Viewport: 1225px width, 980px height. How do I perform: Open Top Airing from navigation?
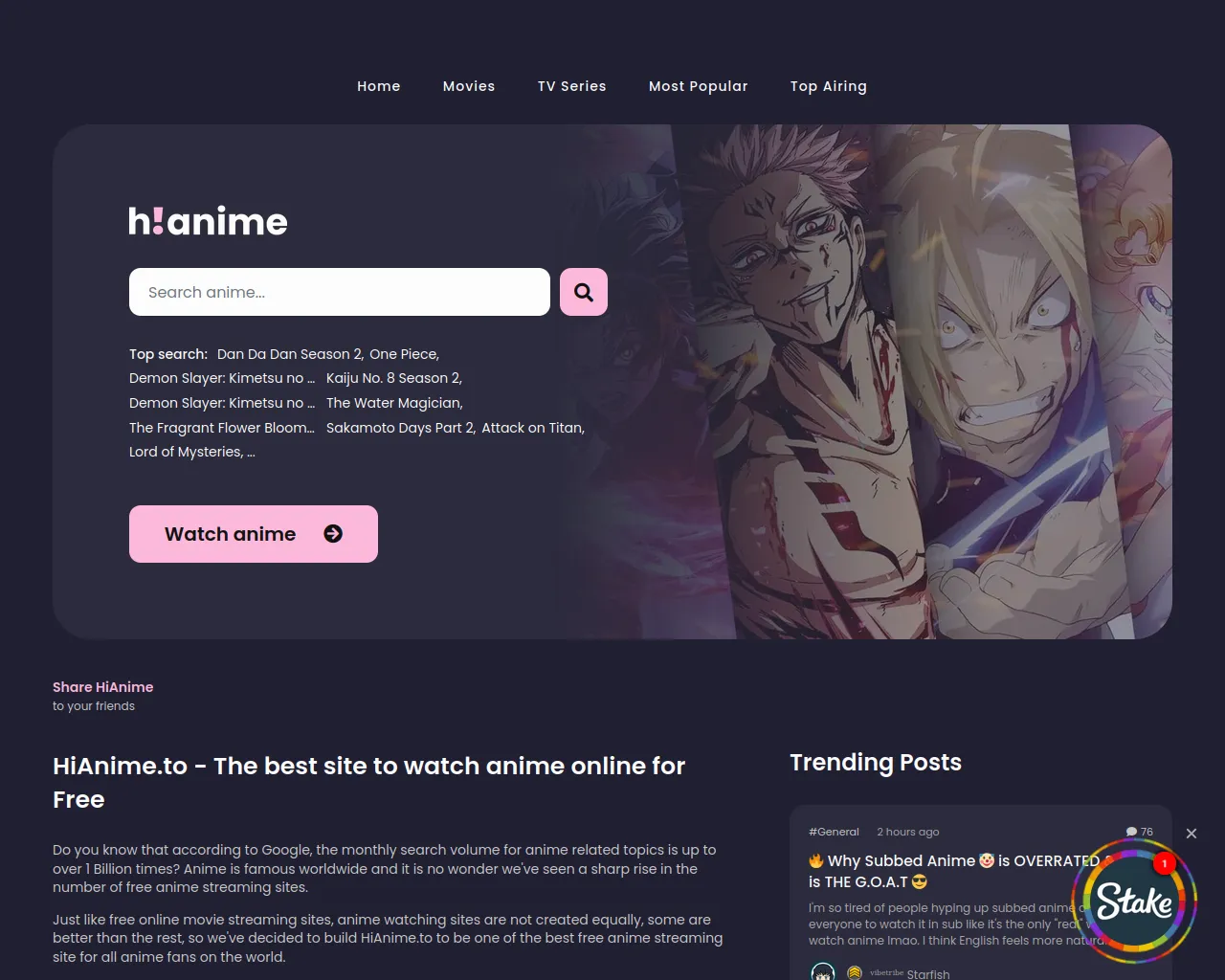[829, 86]
